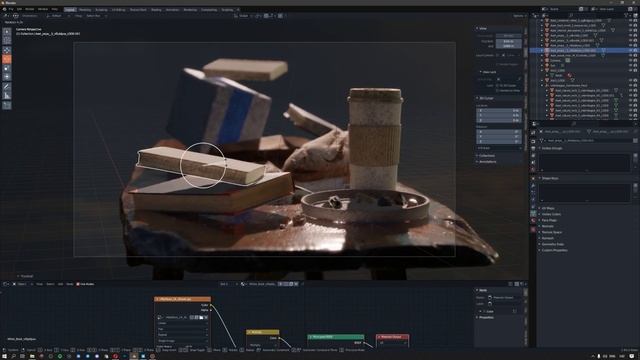
Task: Open the node editor Add menu
Action: (x=60, y=284)
